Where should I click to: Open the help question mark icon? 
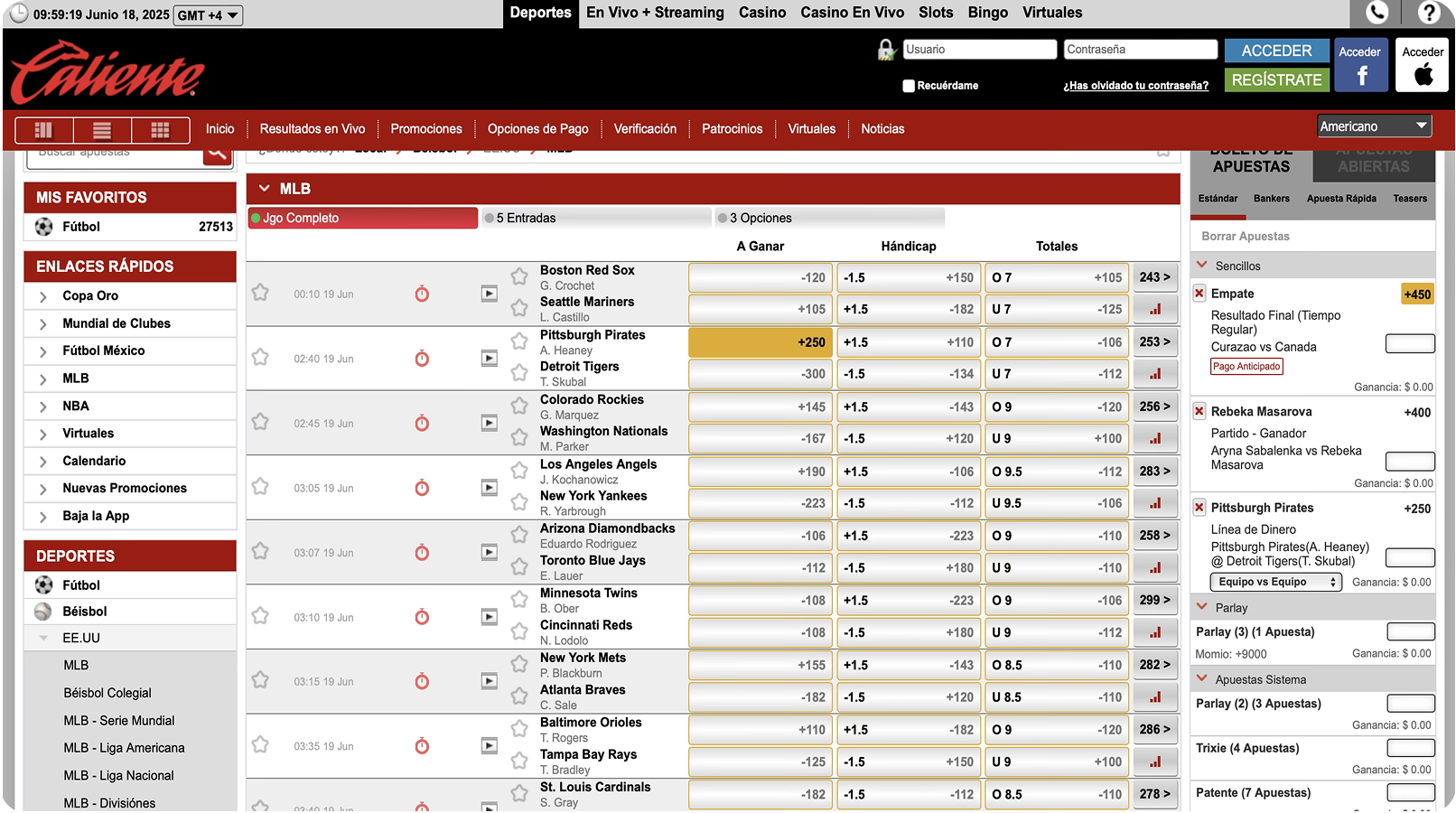tap(1429, 13)
